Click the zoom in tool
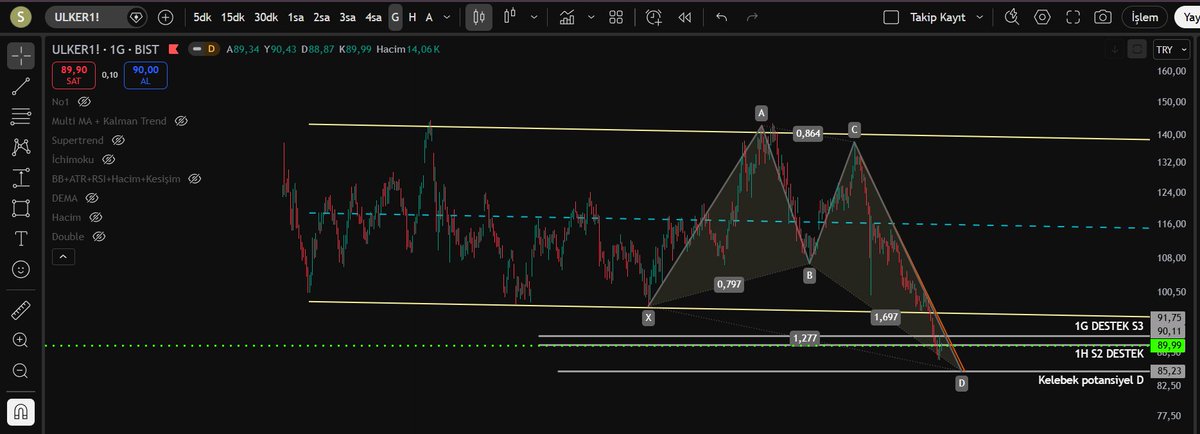1200x434 pixels. pyautogui.click(x=20, y=340)
